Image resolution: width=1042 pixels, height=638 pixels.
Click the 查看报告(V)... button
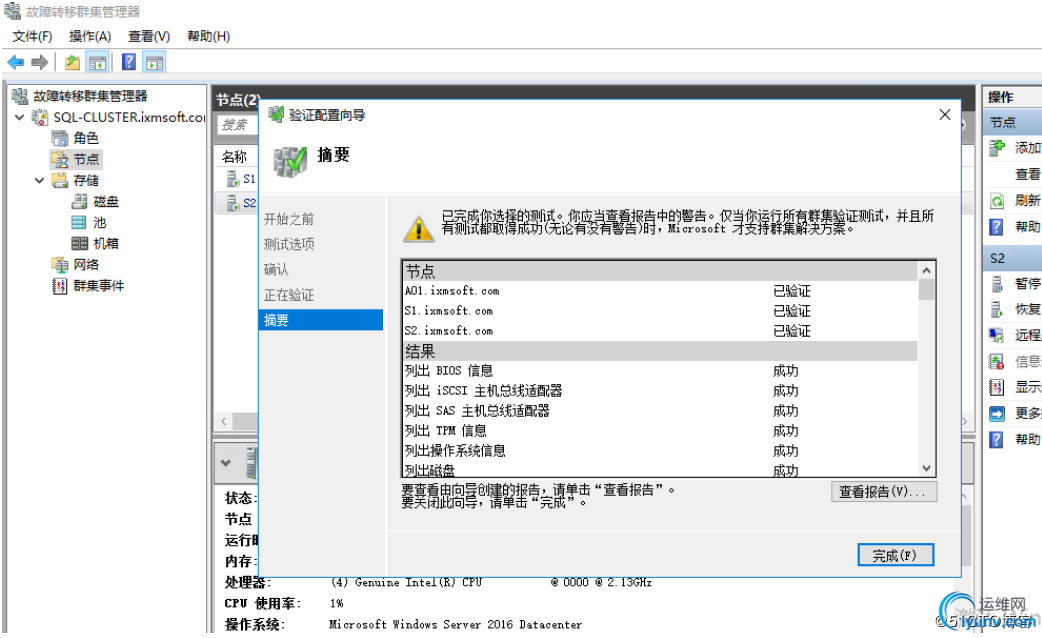click(x=884, y=491)
